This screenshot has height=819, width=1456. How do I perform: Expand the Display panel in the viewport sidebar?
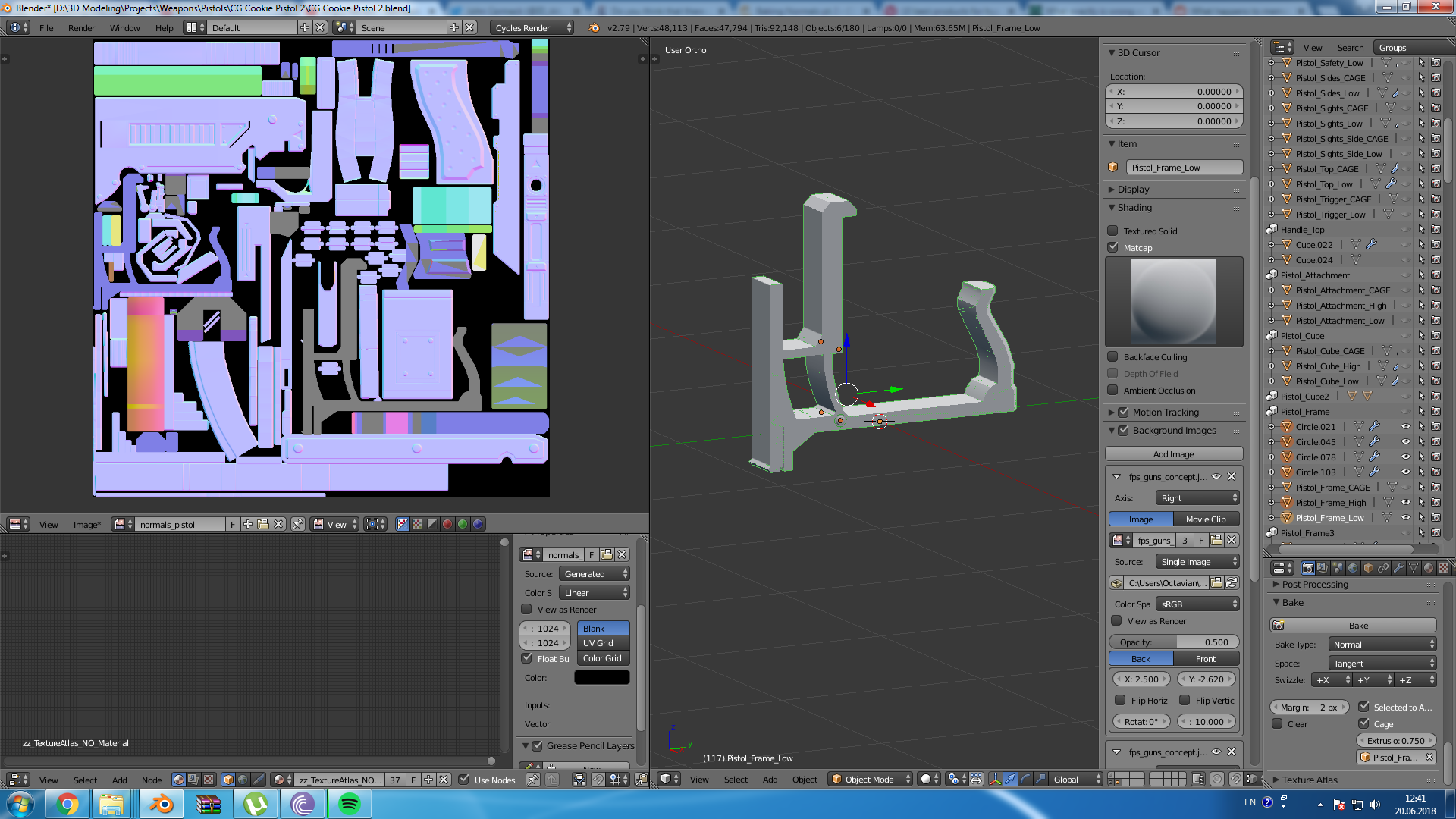click(1133, 190)
